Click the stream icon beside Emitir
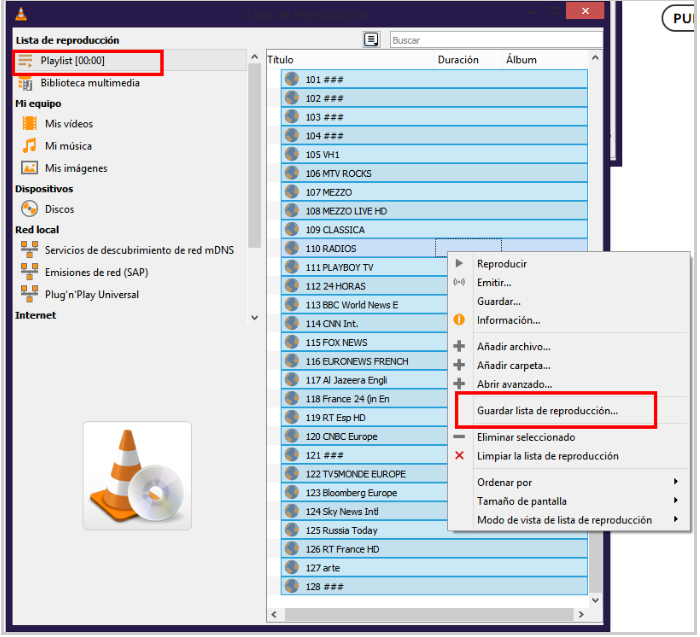The height and width of the screenshot is (637, 700). click(459, 282)
